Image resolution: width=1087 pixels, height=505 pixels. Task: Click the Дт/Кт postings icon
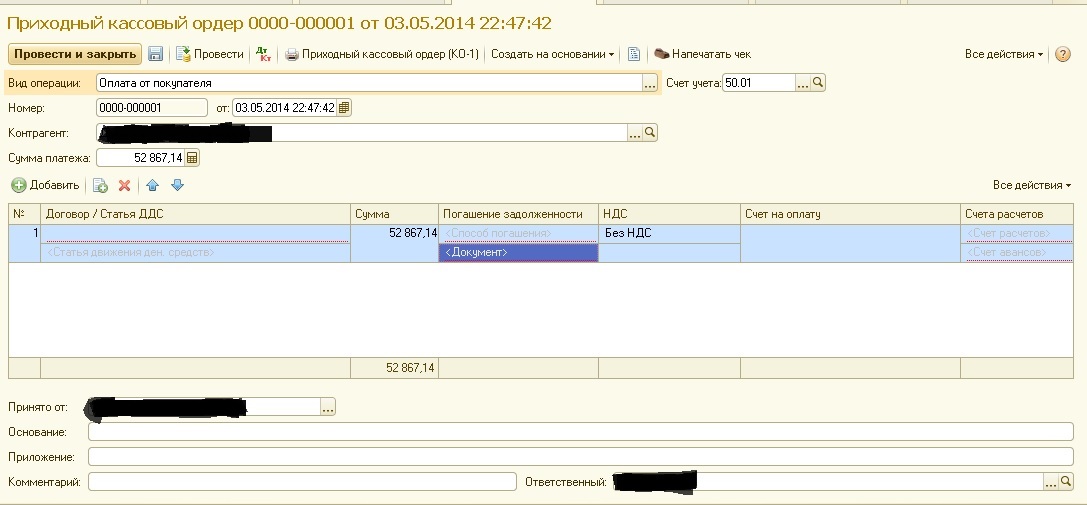coord(262,55)
